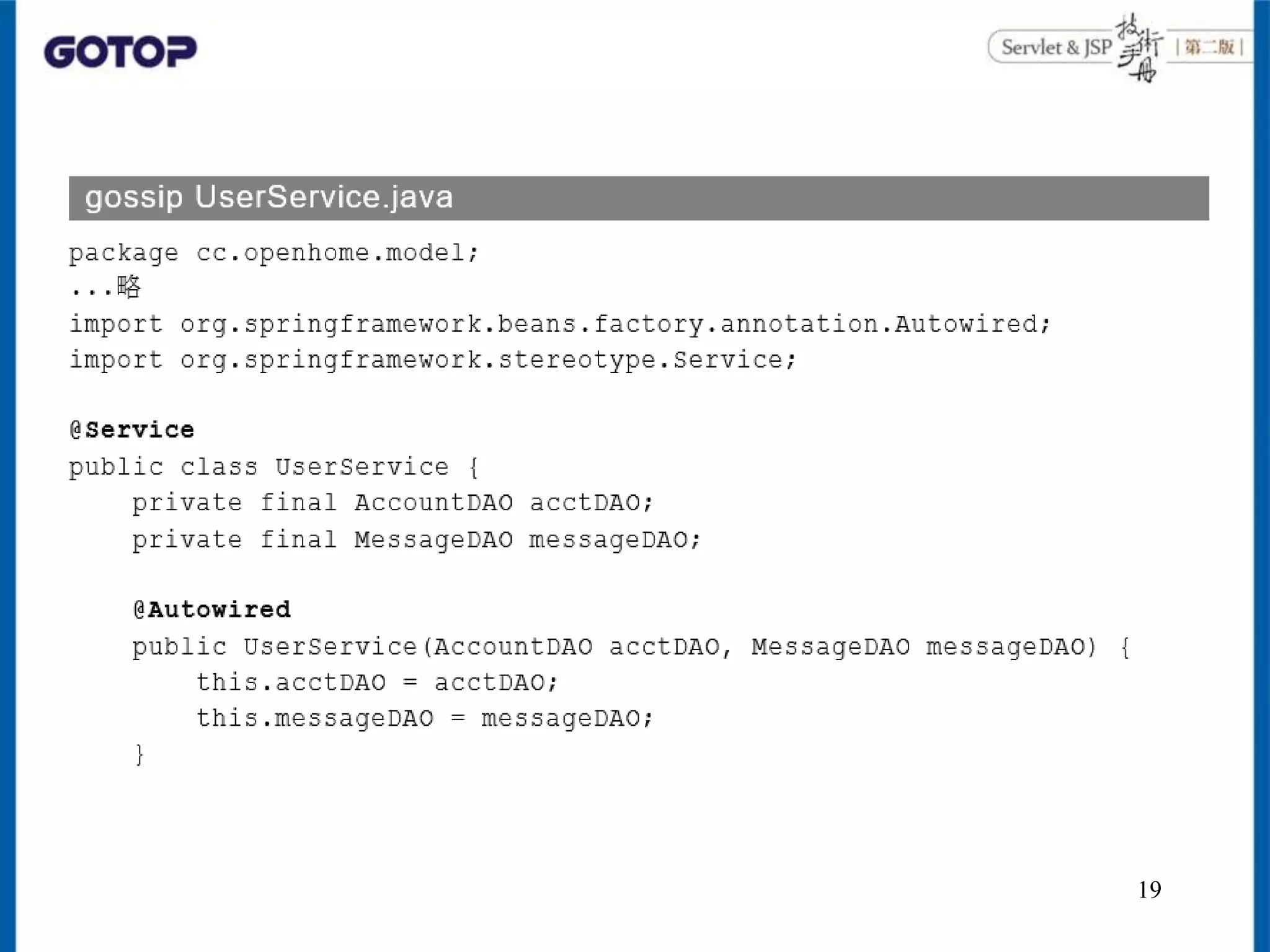Viewport: 1270px width, 952px height.
Task: Click the public class UserService declaration
Action: point(273,467)
